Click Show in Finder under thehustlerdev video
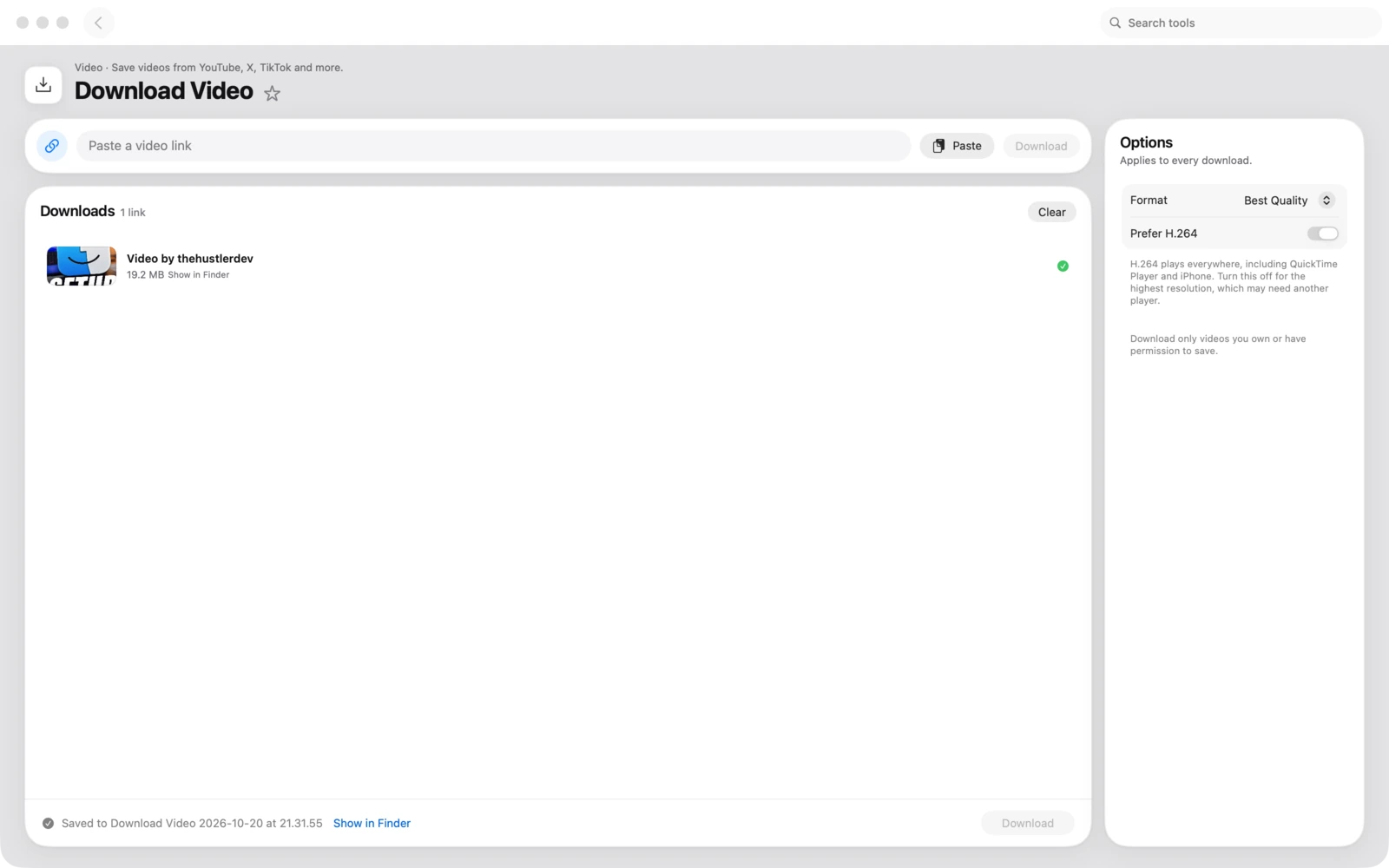The width and height of the screenshot is (1389, 868). tap(199, 274)
